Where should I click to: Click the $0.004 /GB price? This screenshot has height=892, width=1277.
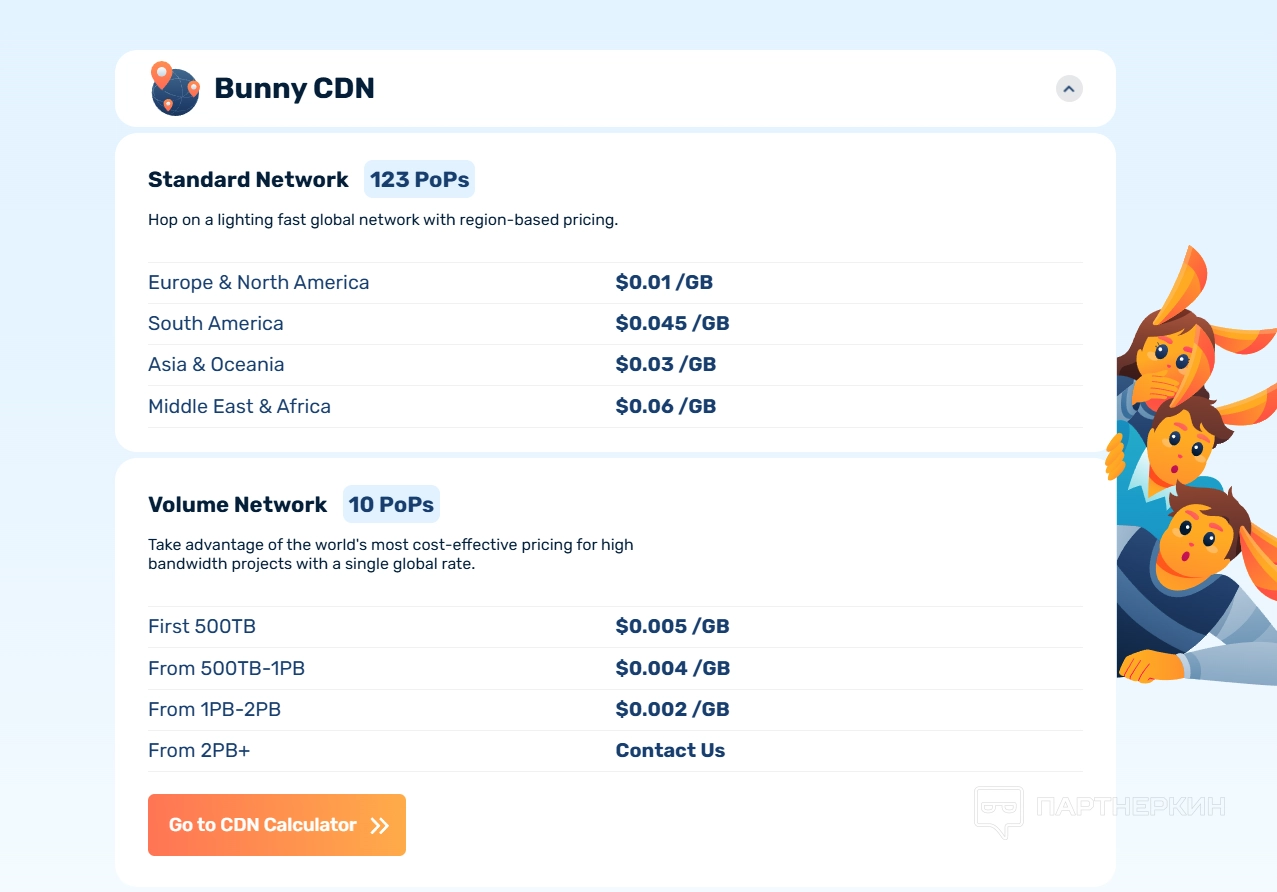point(672,669)
